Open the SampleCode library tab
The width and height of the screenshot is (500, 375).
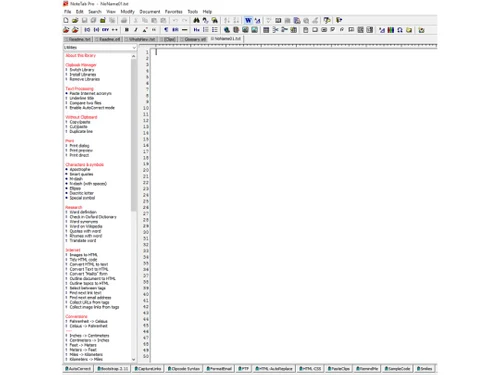click(397, 369)
